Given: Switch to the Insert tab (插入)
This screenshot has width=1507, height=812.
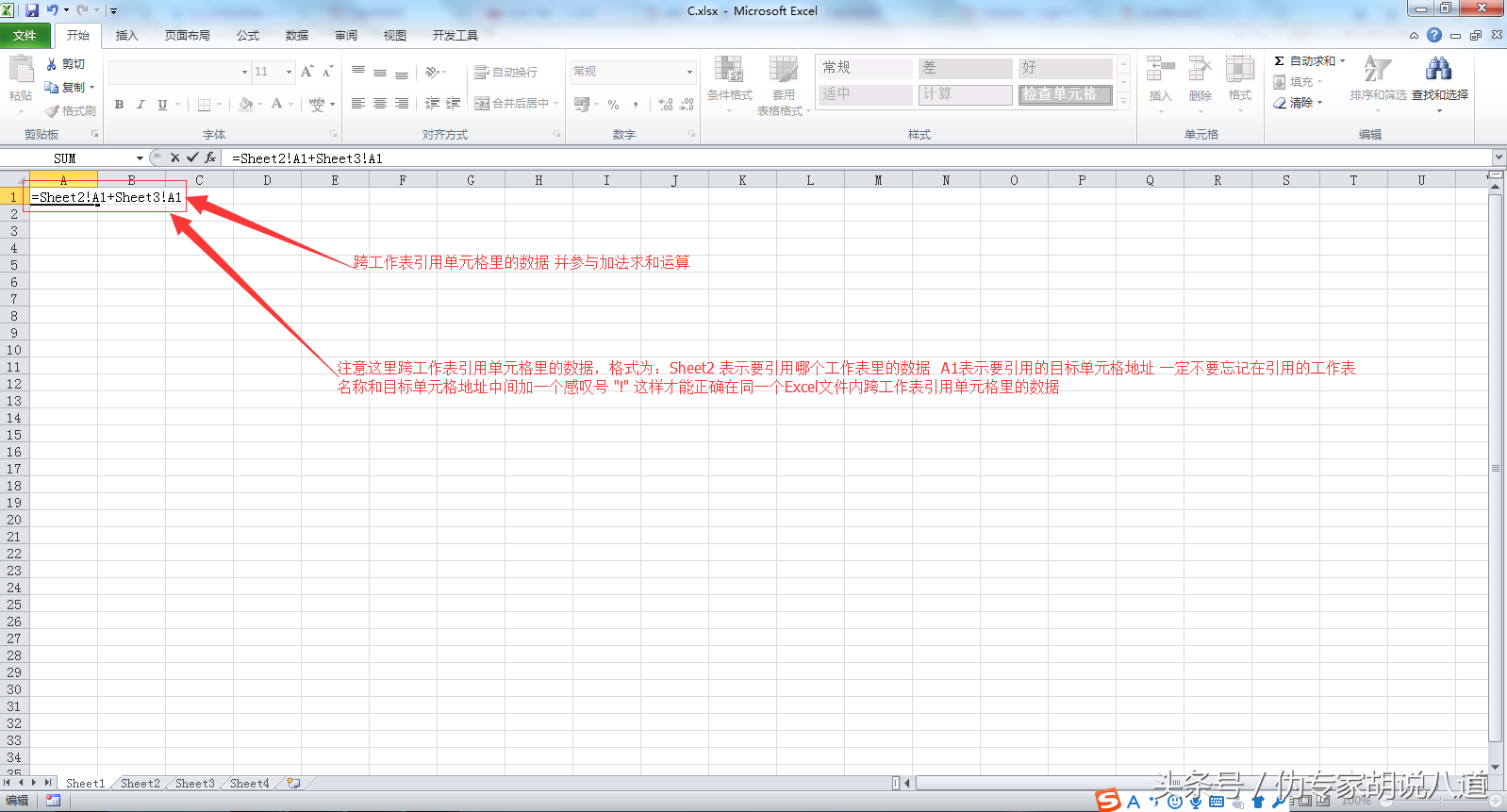Looking at the screenshot, I should click(x=127, y=36).
